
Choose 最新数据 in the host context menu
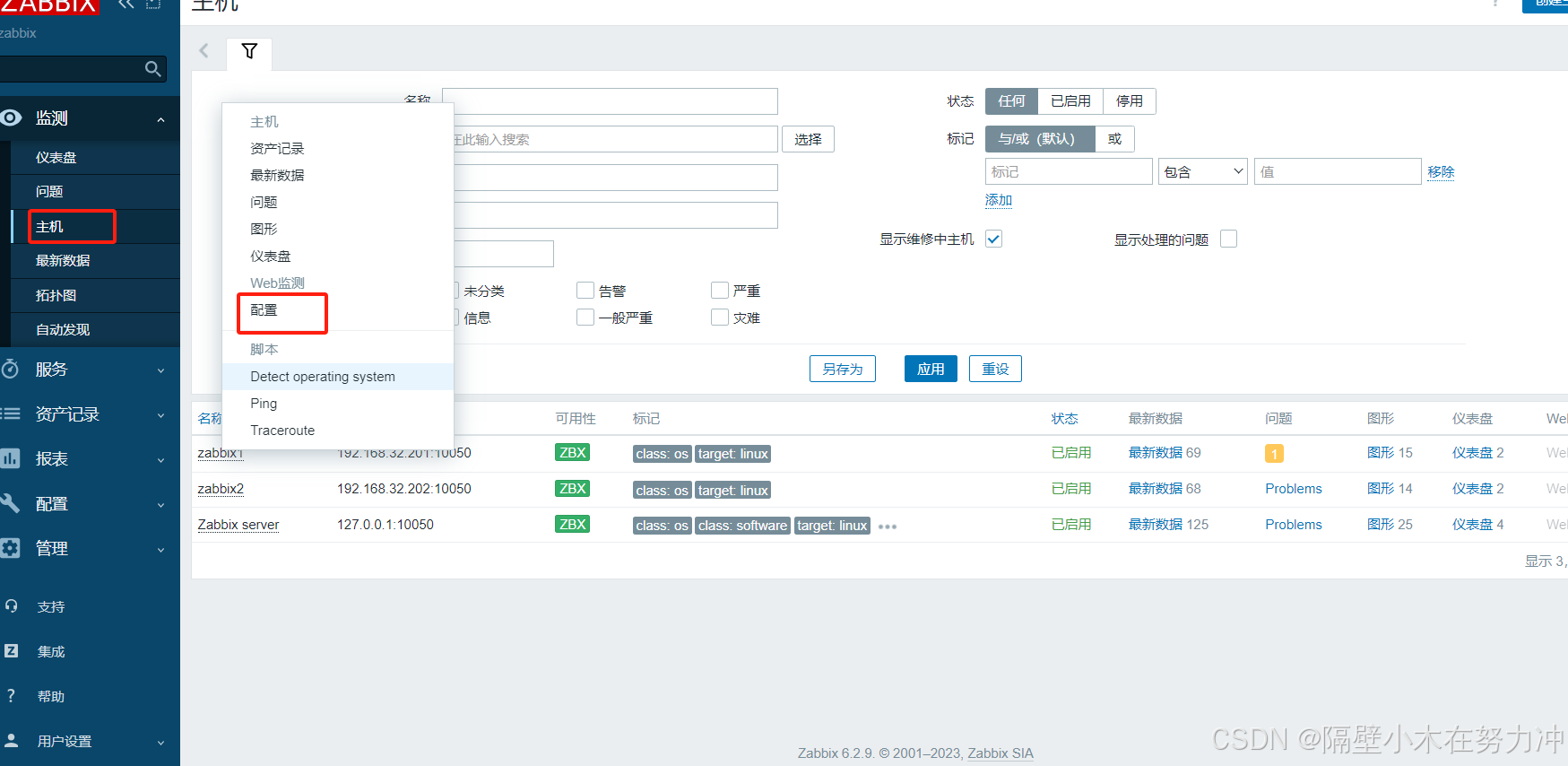(338, 176)
